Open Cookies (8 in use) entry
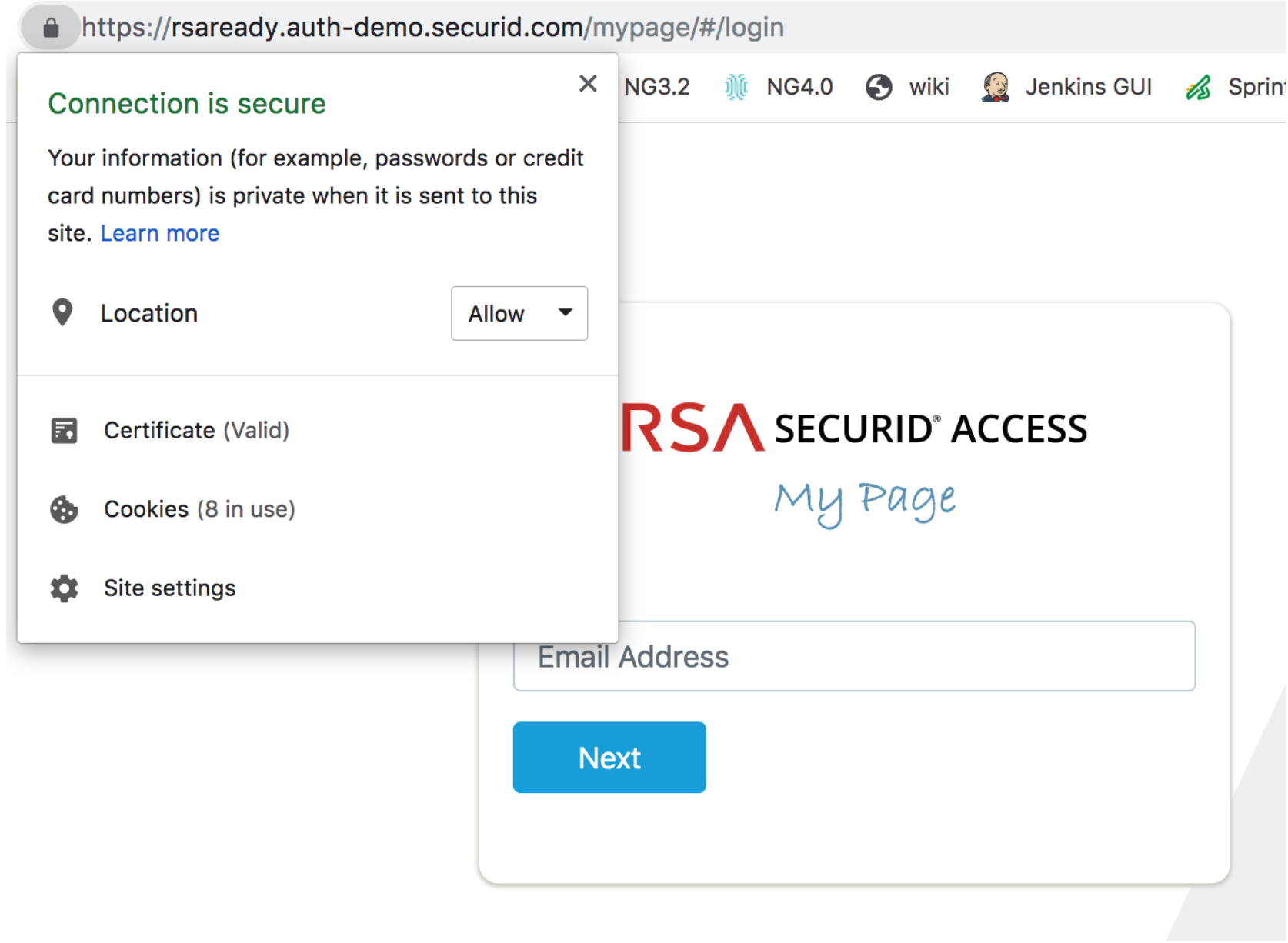Viewport: 1288px width, 943px height. [199, 508]
